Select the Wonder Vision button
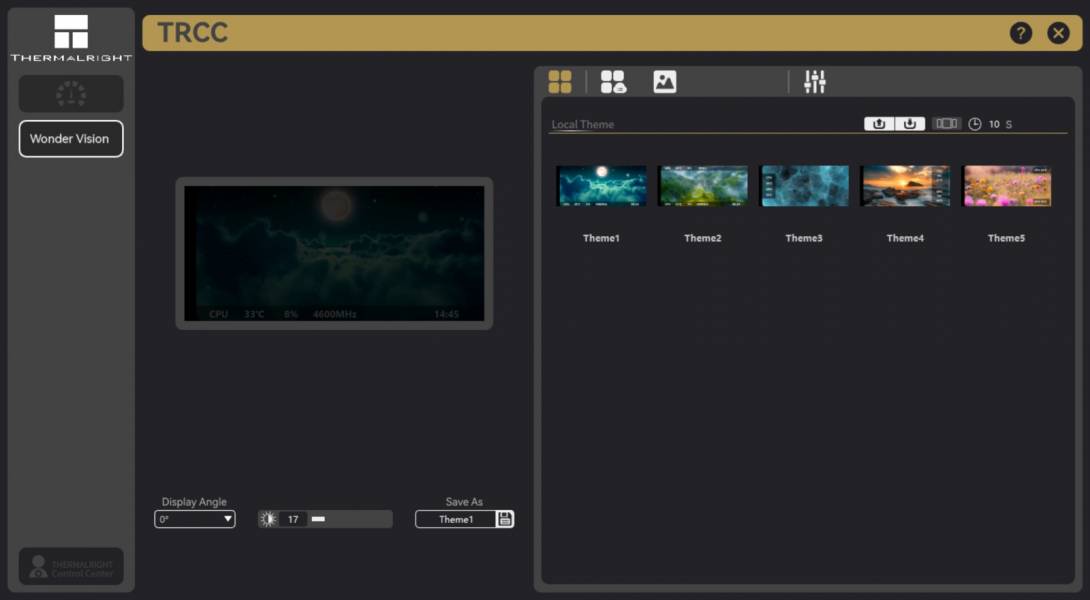The image size is (1090, 600). [71, 139]
